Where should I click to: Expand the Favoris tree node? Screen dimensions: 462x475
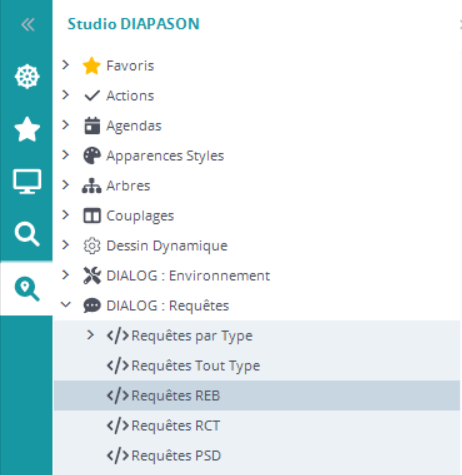65,65
